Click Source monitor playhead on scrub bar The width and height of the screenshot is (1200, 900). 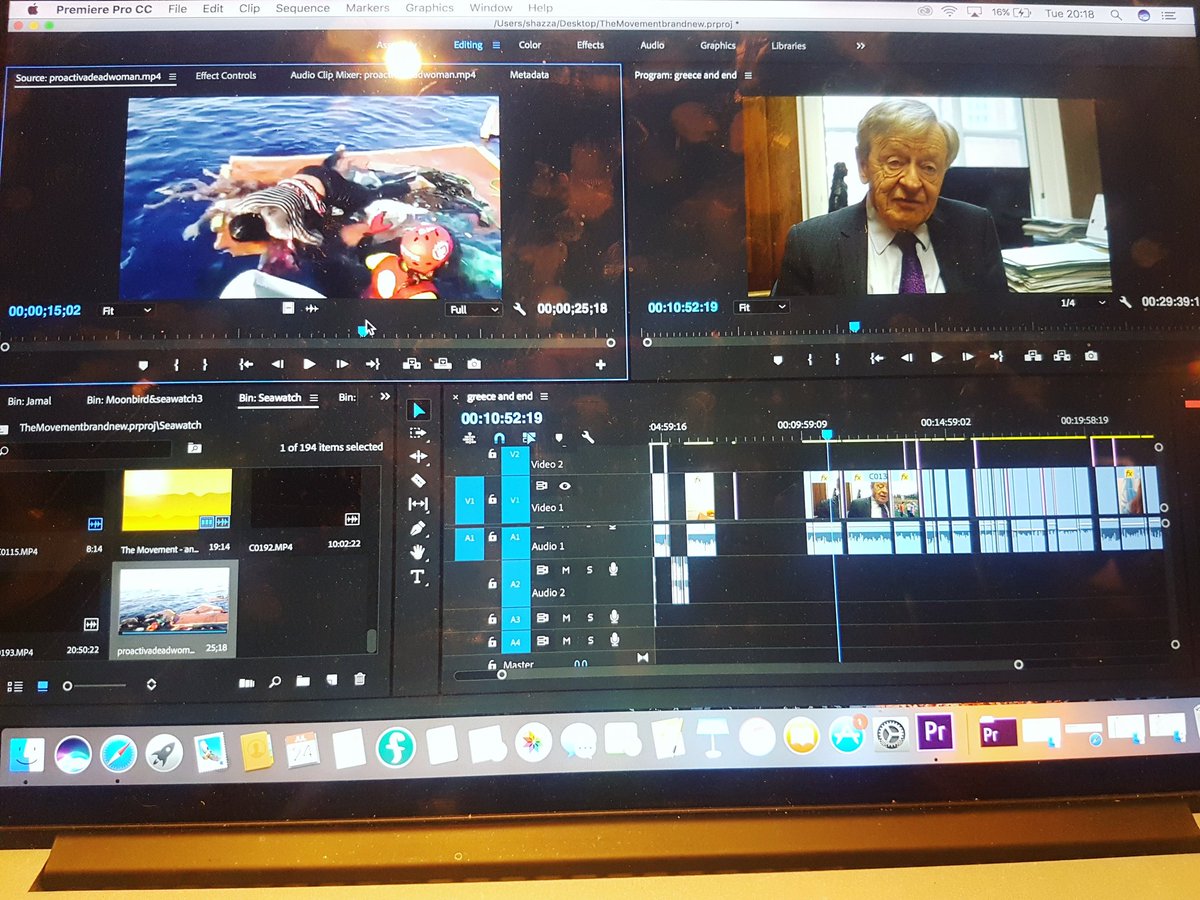[362, 330]
